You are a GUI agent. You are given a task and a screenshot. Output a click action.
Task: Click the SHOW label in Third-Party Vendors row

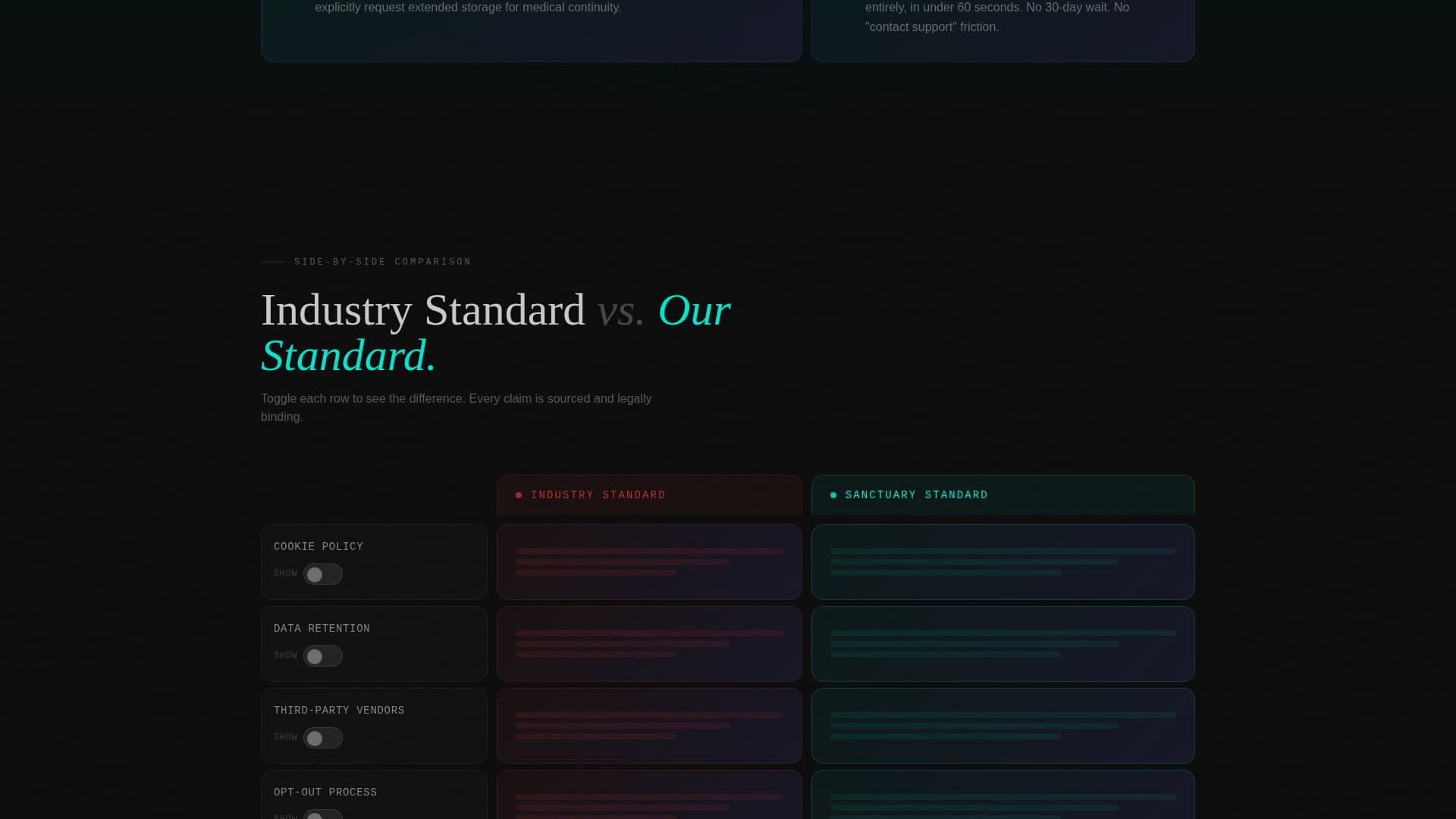285,738
